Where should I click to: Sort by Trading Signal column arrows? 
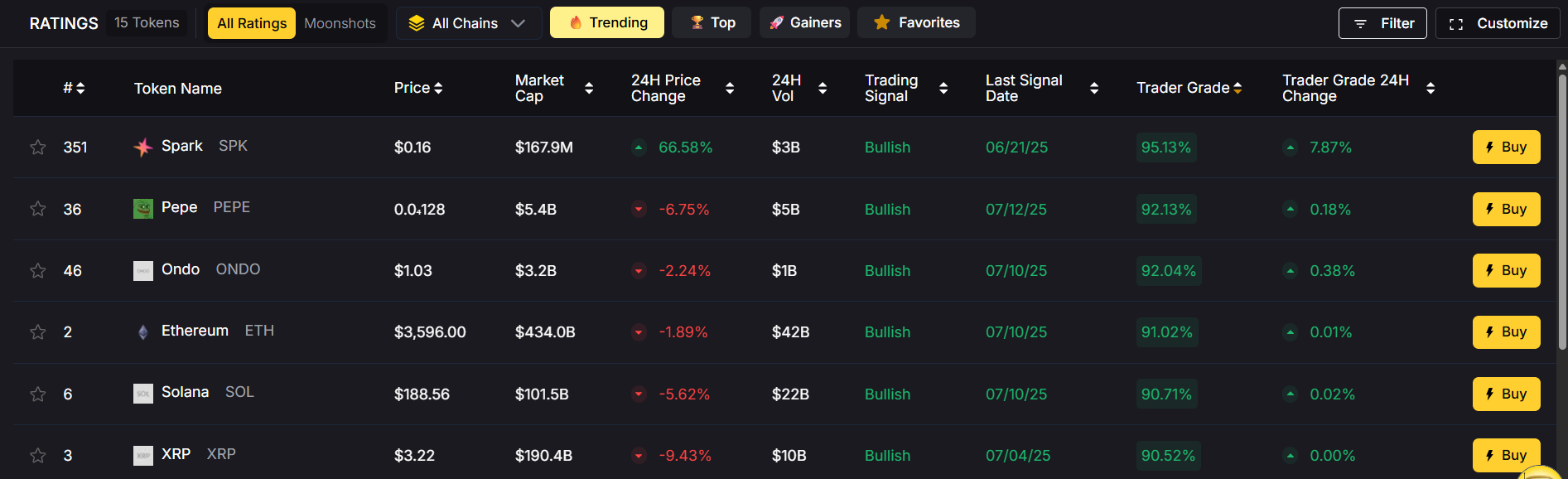pyautogui.click(x=943, y=88)
